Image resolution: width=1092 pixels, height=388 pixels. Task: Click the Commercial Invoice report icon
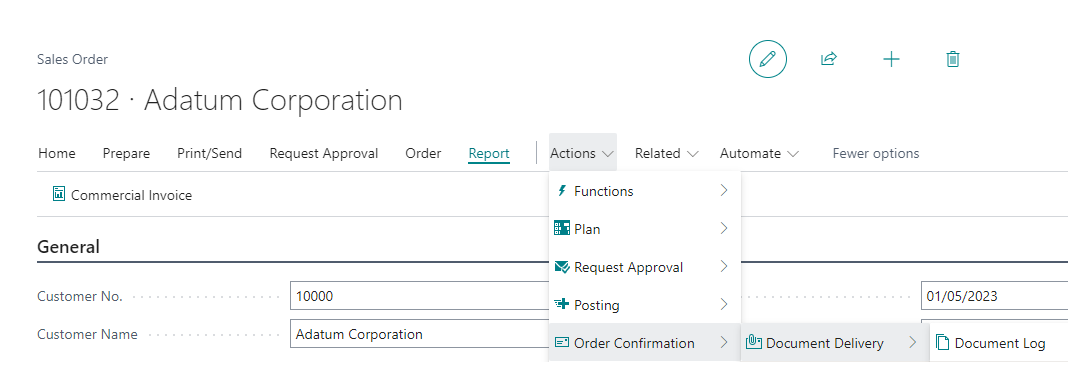[x=59, y=194]
